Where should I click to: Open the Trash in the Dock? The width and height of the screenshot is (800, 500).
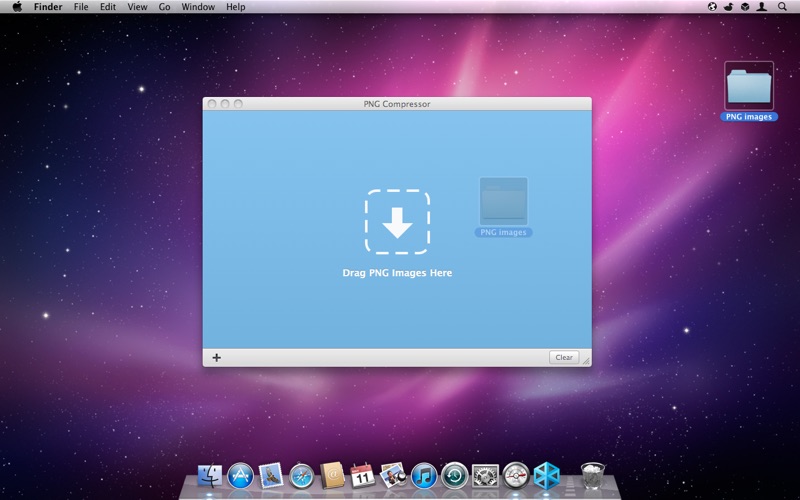pos(592,476)
